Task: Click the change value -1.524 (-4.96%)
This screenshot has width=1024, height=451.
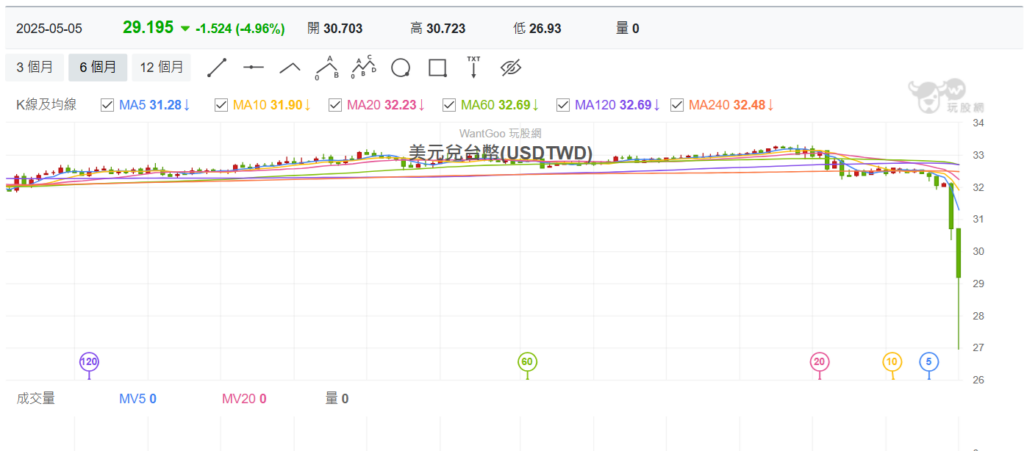Action: click(x=240, y=28)
